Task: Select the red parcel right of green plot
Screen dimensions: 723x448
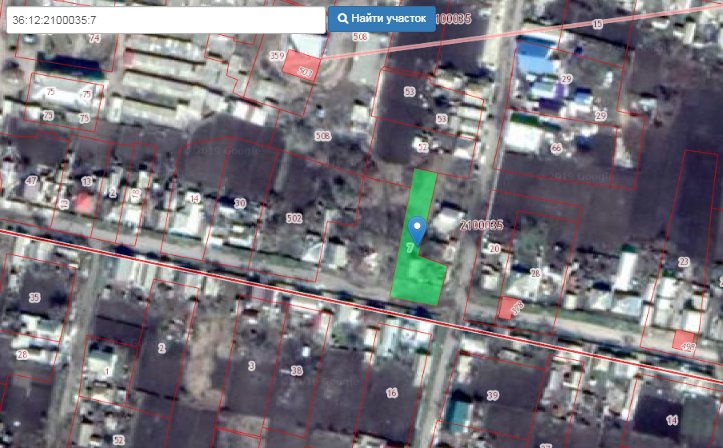Action: (510, 308)
